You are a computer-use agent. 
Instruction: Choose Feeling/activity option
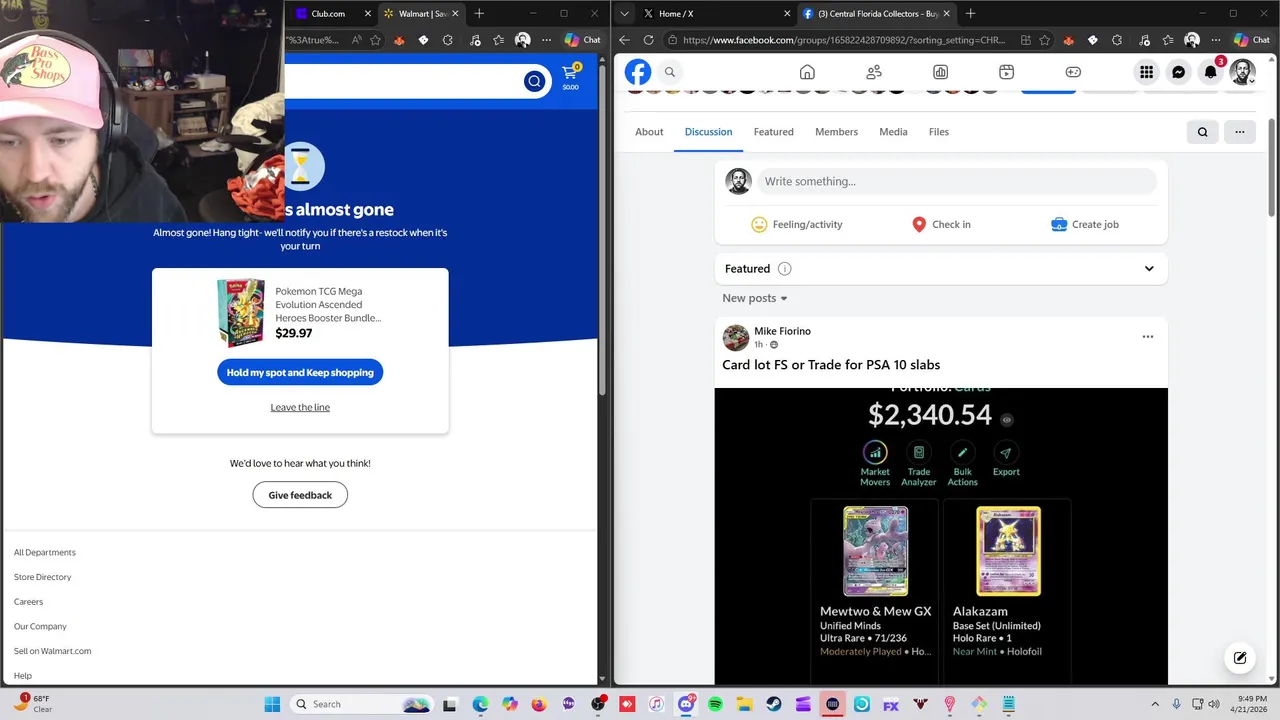[797, 224]
